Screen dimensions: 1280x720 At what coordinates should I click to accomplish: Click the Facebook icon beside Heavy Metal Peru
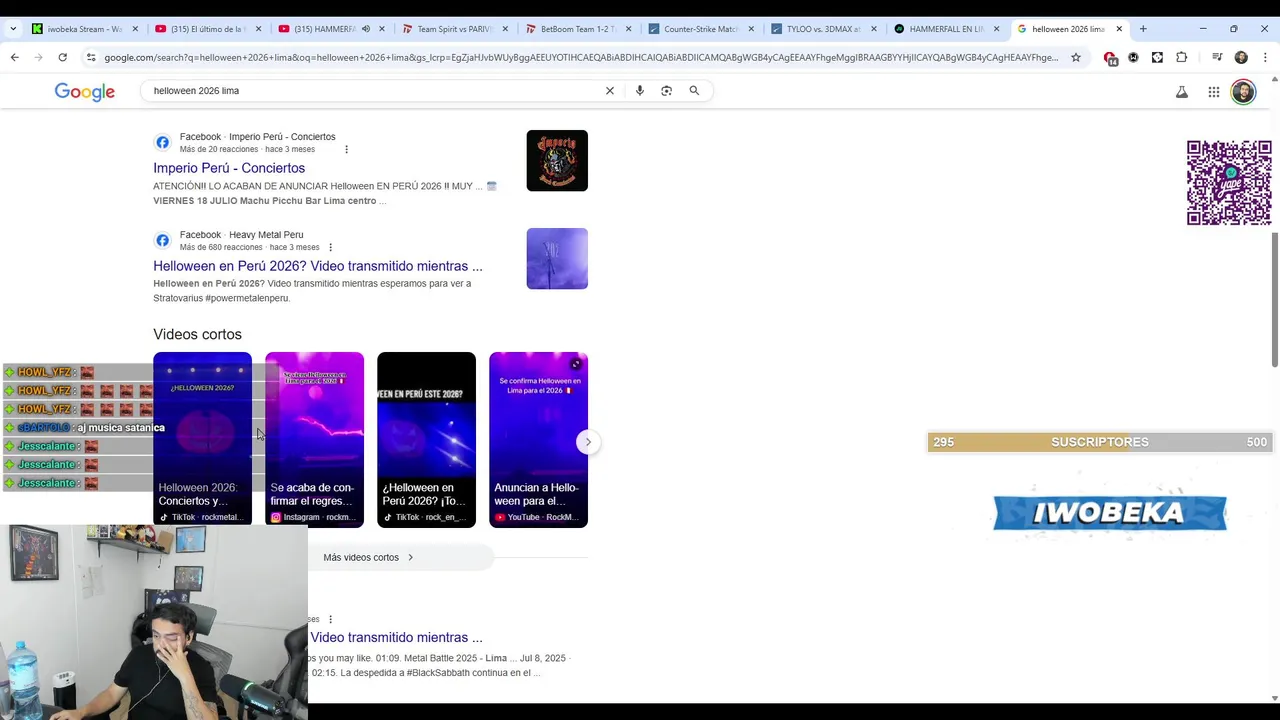click(x=162, y=241)
